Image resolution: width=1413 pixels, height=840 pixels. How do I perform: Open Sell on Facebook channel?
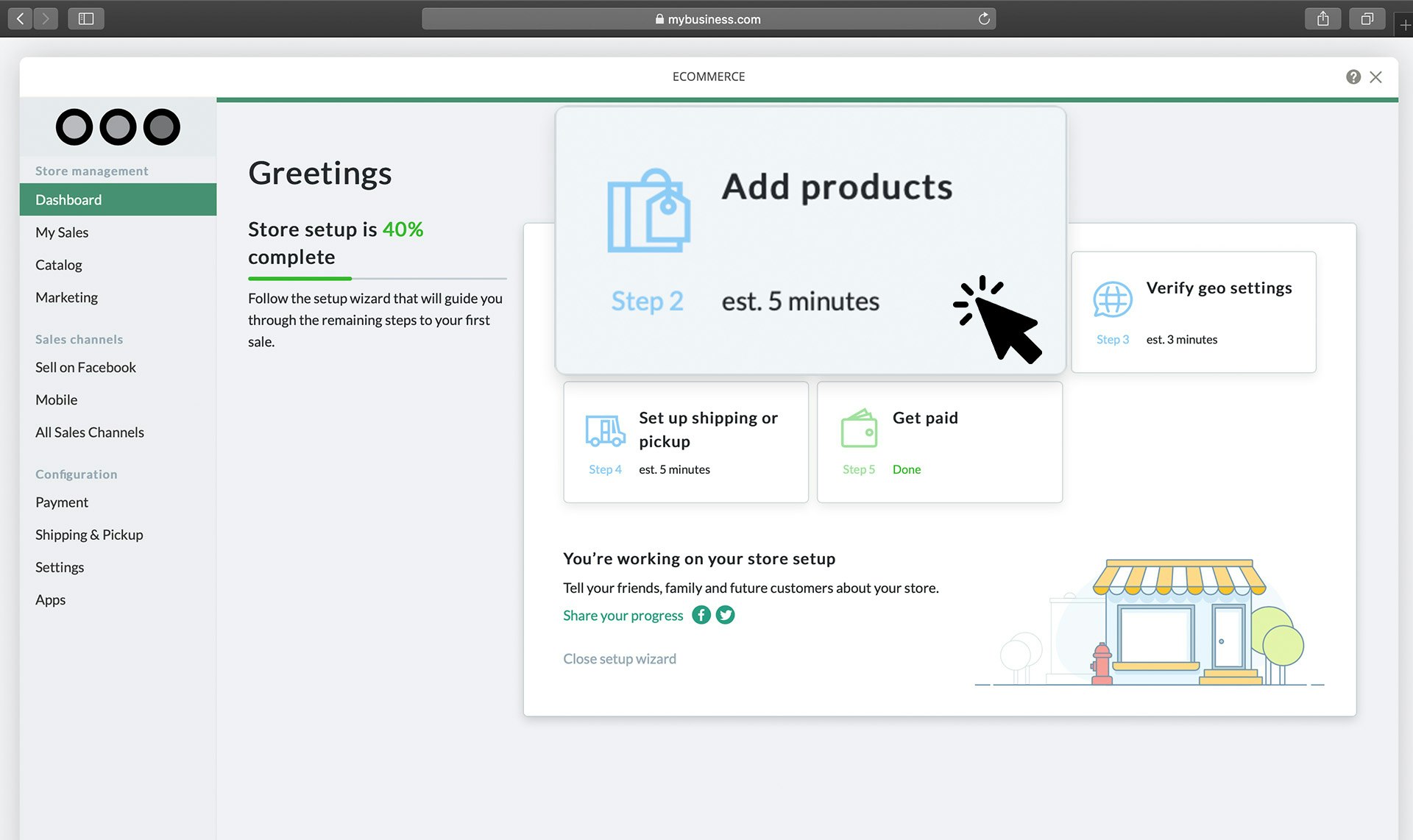pos(85,367)
